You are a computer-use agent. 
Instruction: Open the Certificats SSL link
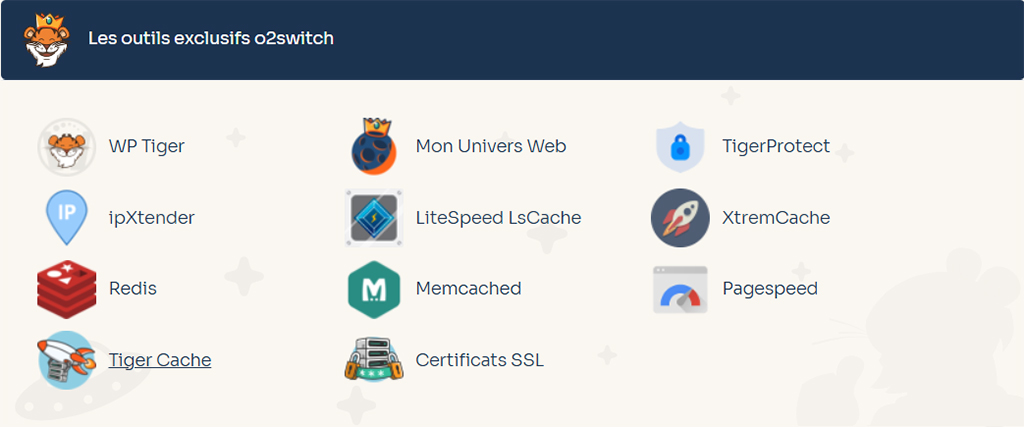pos(480,360)
